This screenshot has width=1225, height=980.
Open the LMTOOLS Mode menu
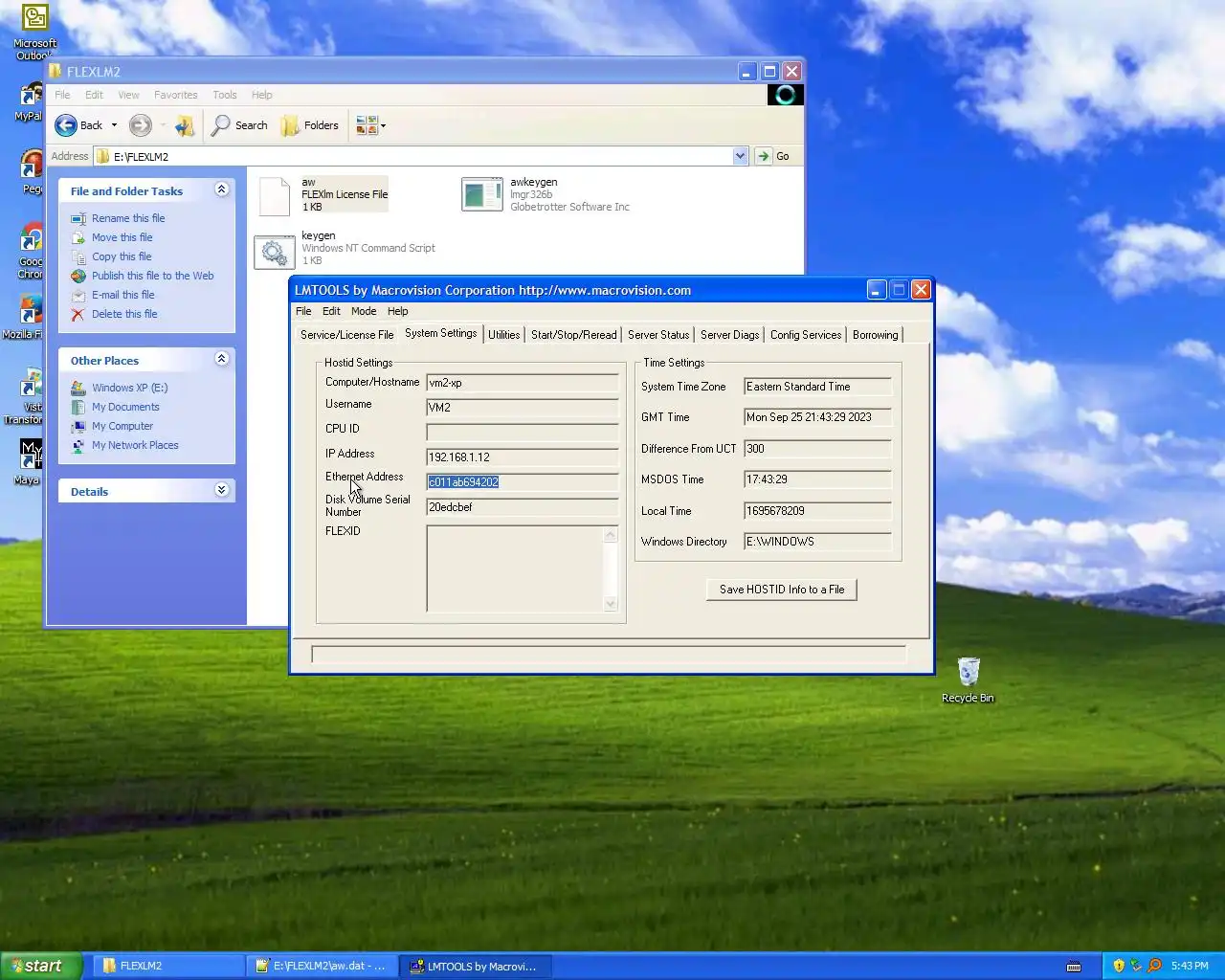pyautogui.click(x=364, y=311)
